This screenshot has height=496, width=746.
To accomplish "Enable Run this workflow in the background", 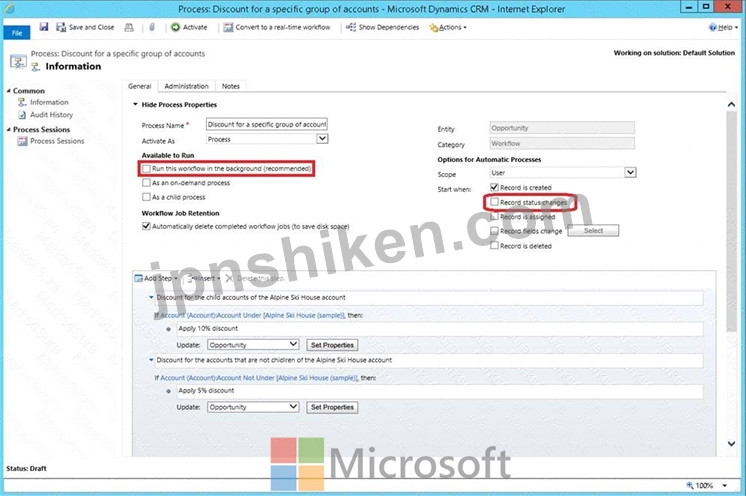I will click(146, 168).
